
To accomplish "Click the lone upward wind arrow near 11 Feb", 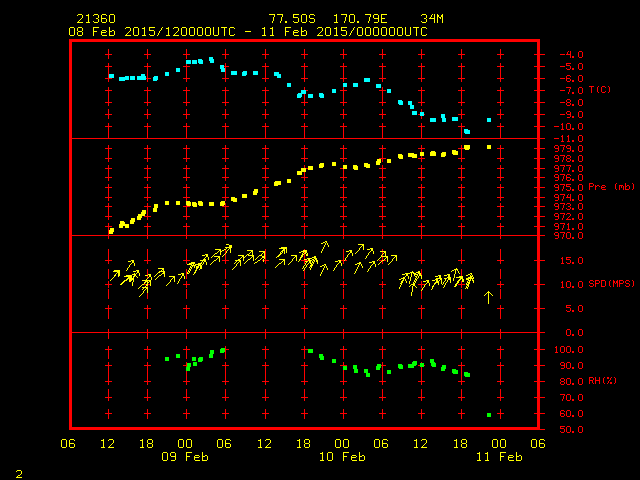I will 488,297.
